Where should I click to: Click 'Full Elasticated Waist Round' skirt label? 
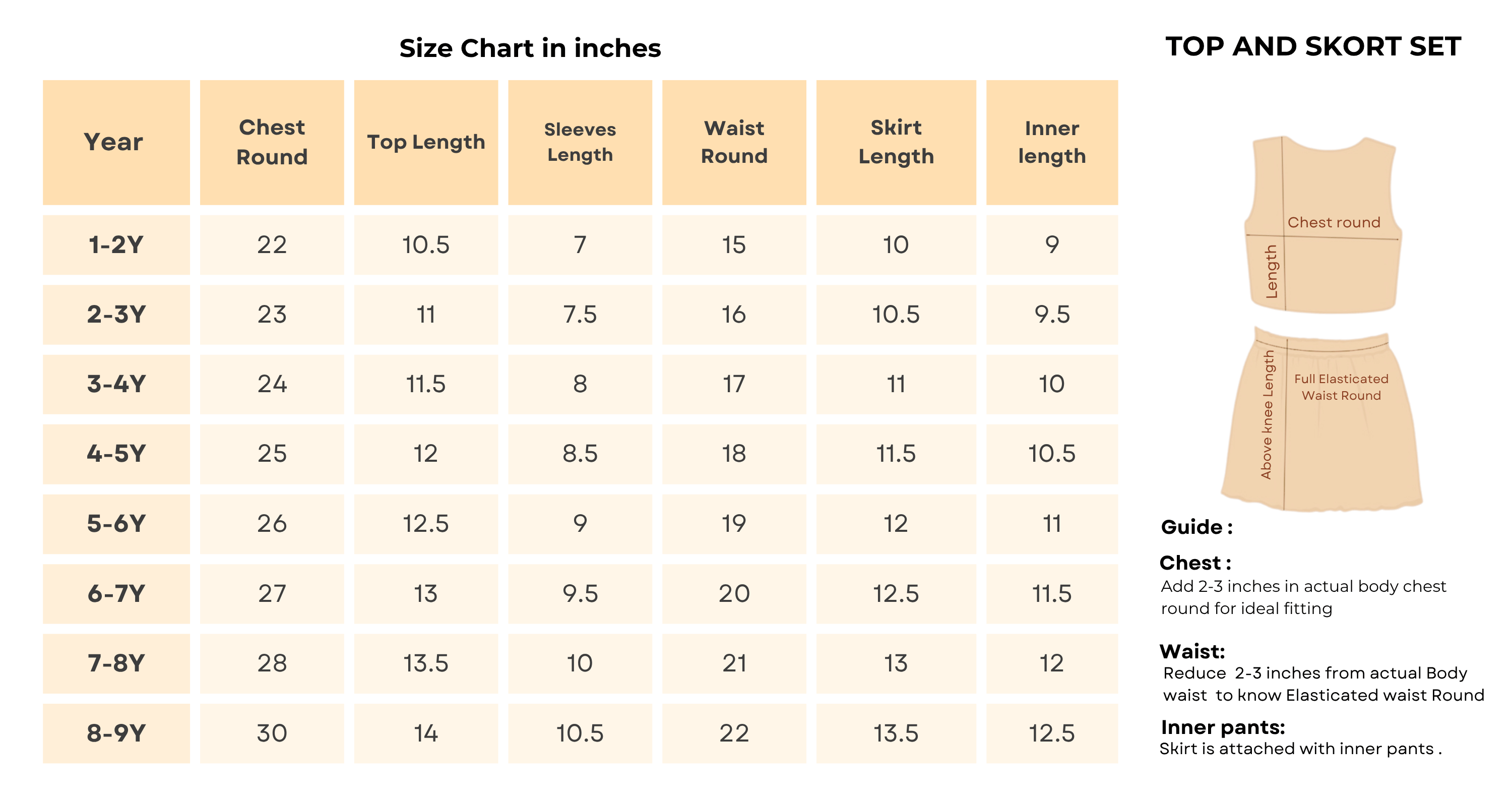click(x=1341, y=387)
